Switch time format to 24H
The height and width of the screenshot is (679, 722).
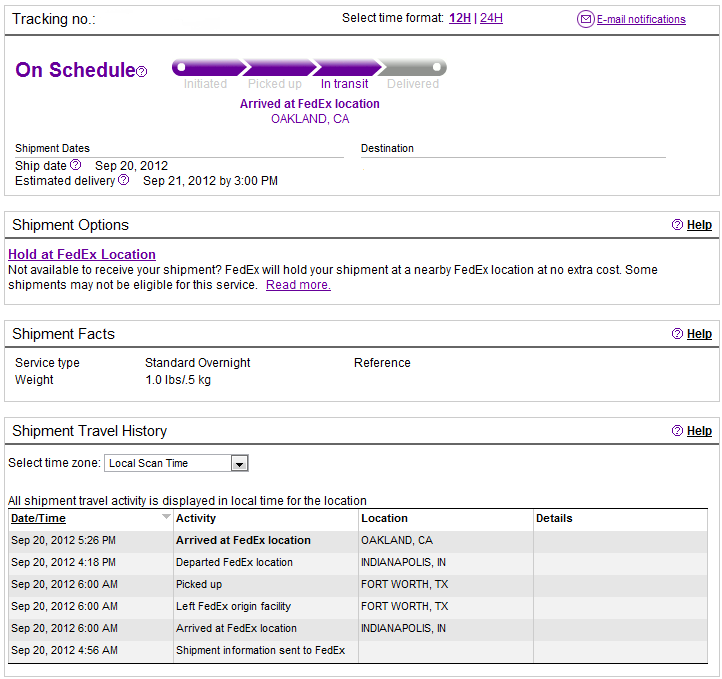point(491,18)
